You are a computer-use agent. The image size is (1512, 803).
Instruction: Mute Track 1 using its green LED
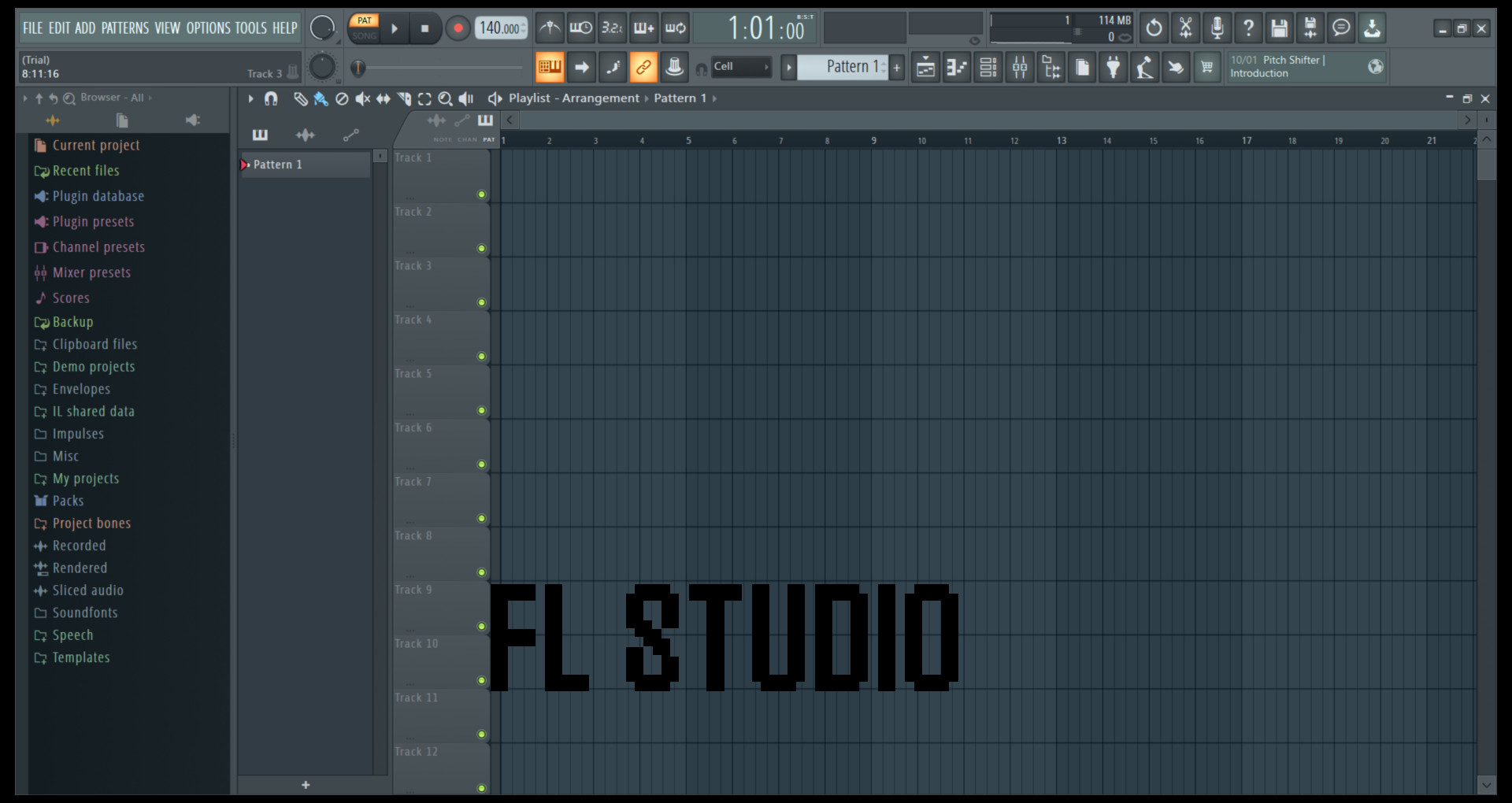[x=482, y=194]
